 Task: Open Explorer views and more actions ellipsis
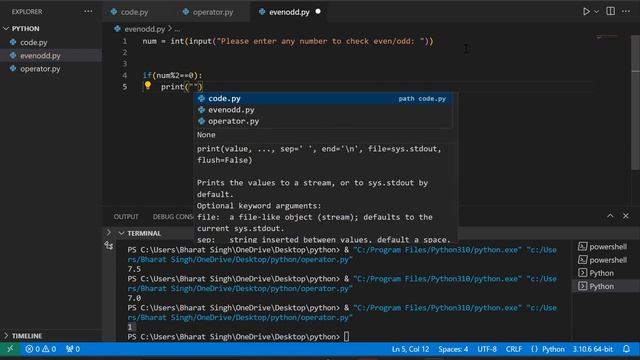pyautogui.click(x=88, y=11)
